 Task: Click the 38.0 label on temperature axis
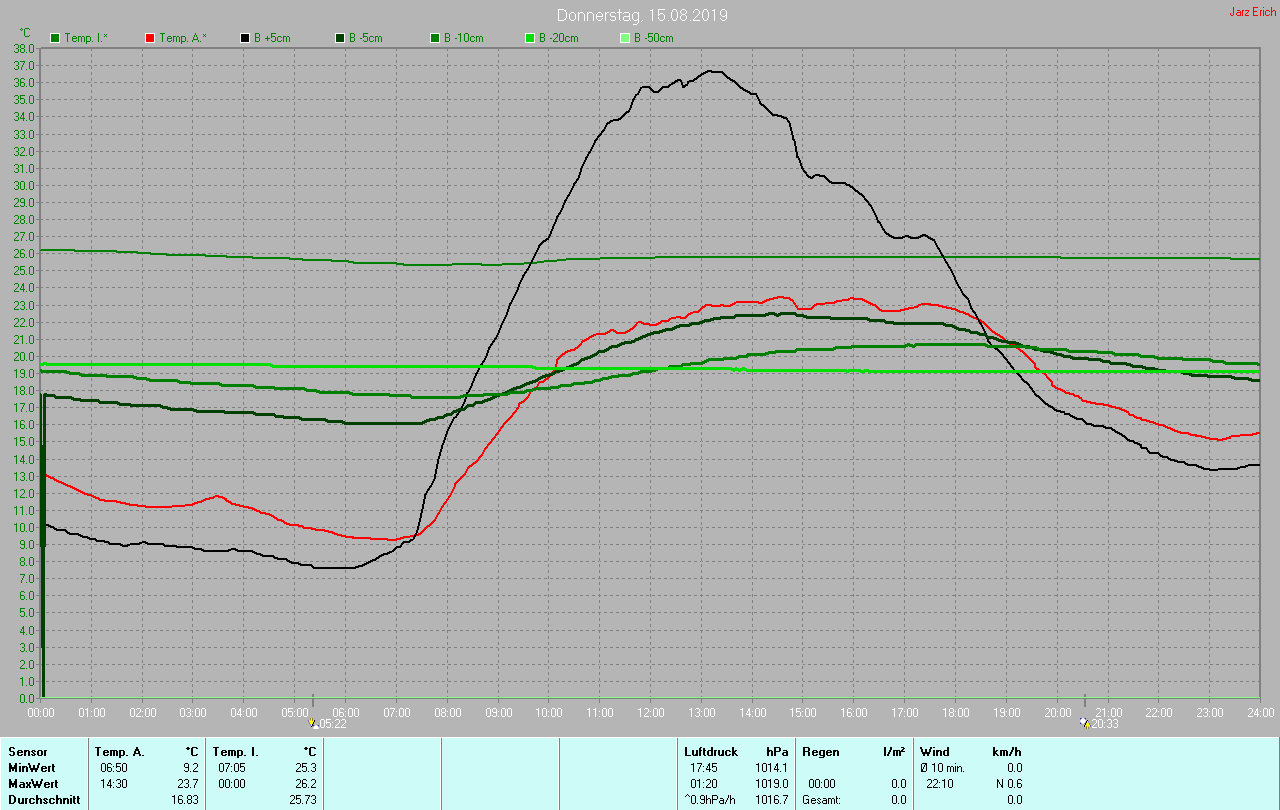pyautogui.click(x=25, y=48)
